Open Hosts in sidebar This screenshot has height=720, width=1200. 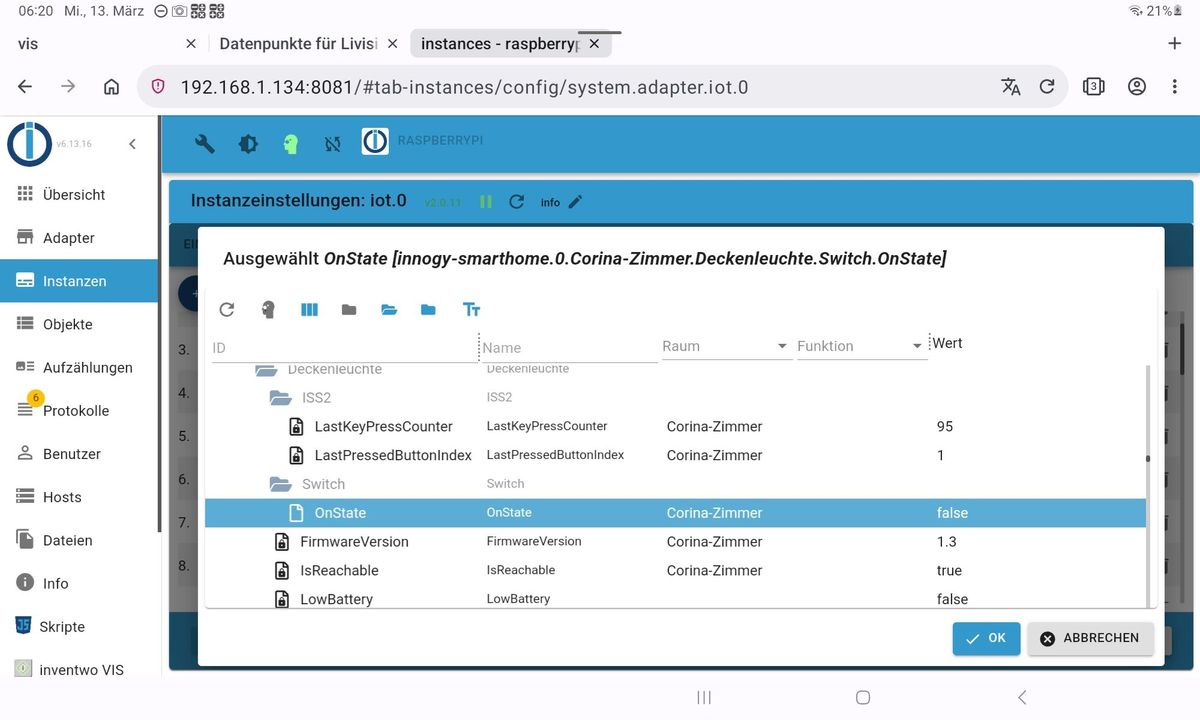click(79, 497)
